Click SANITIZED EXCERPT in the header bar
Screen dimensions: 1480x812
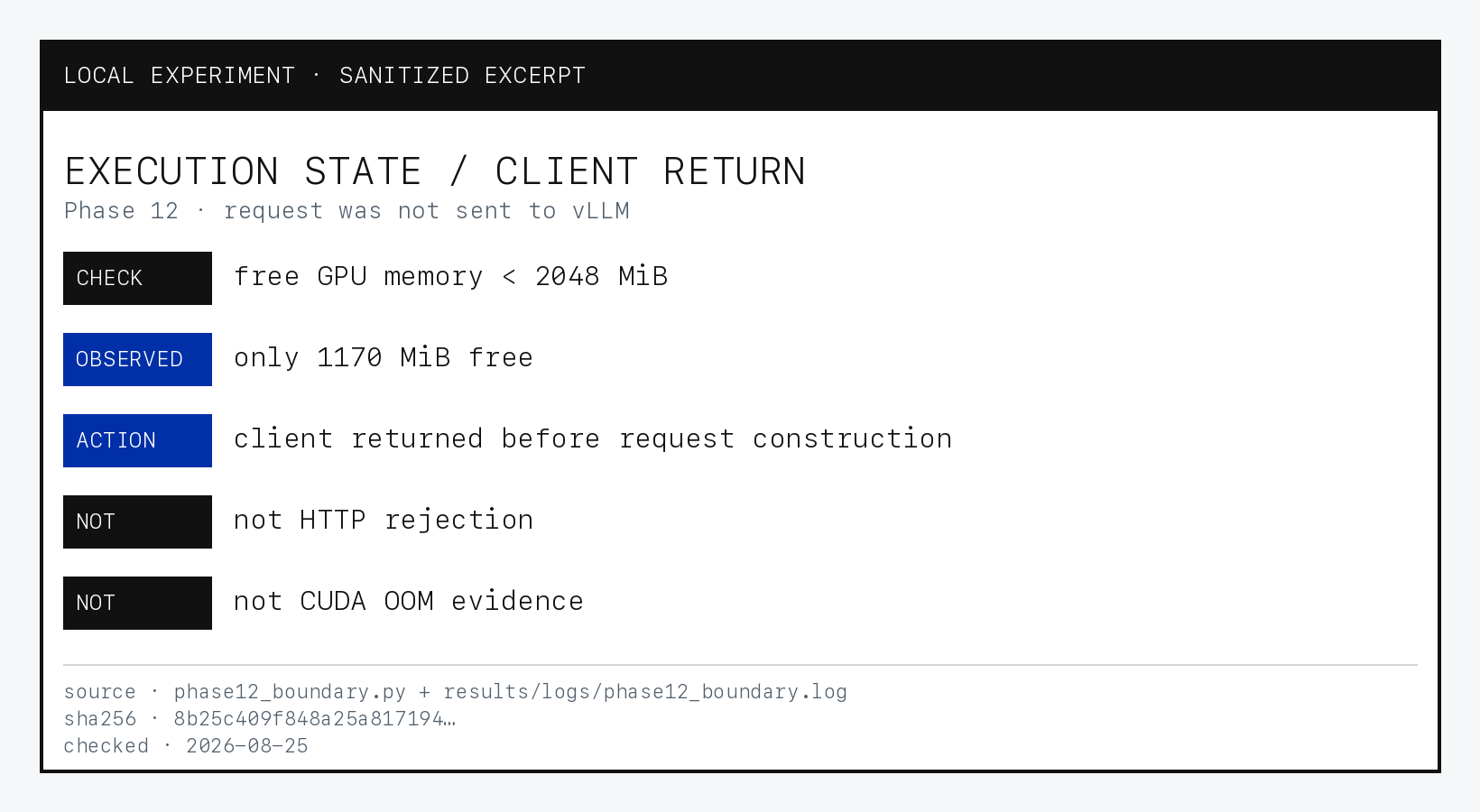coord(462,76)
